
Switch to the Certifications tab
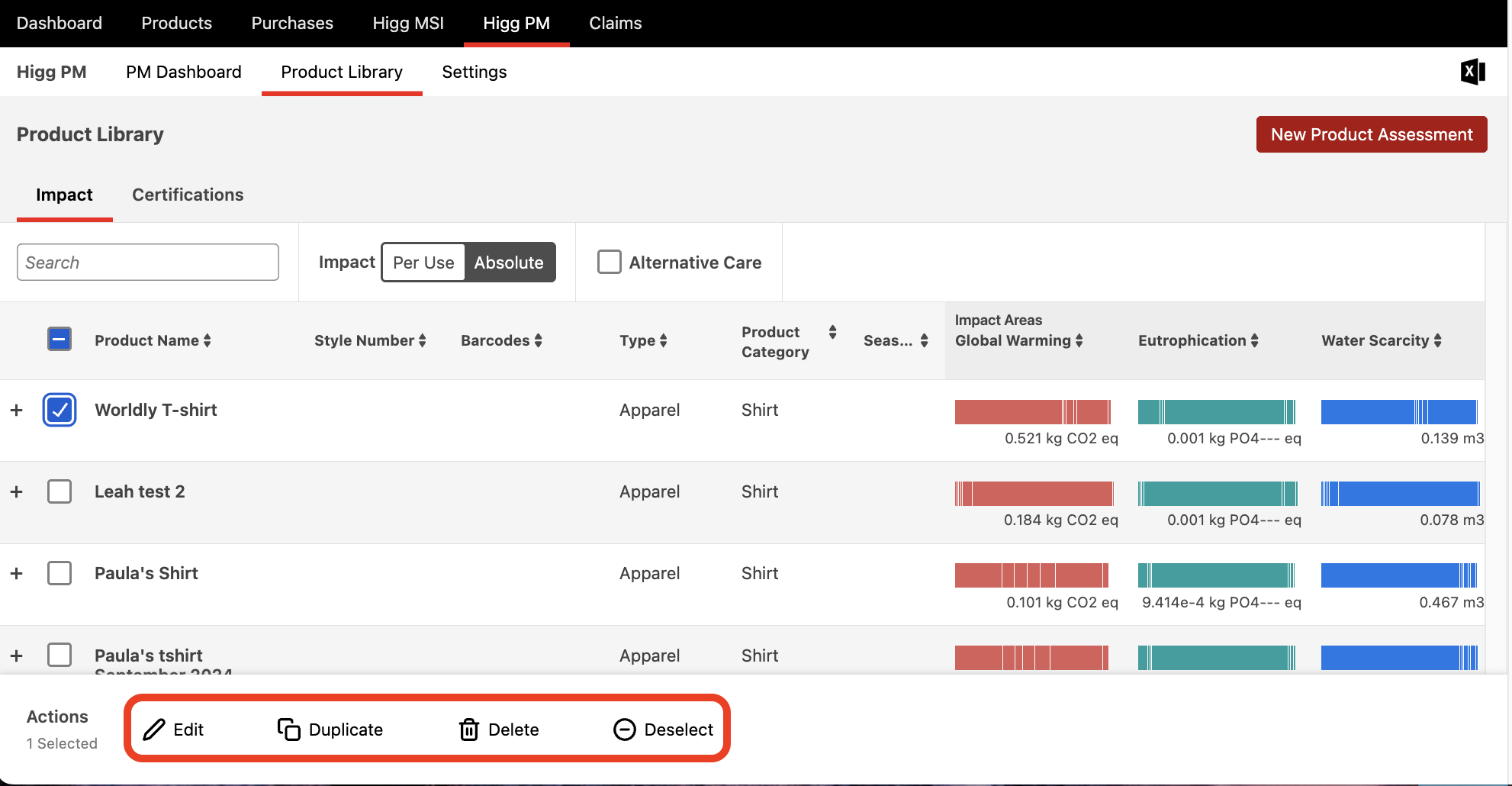(188, 195)
